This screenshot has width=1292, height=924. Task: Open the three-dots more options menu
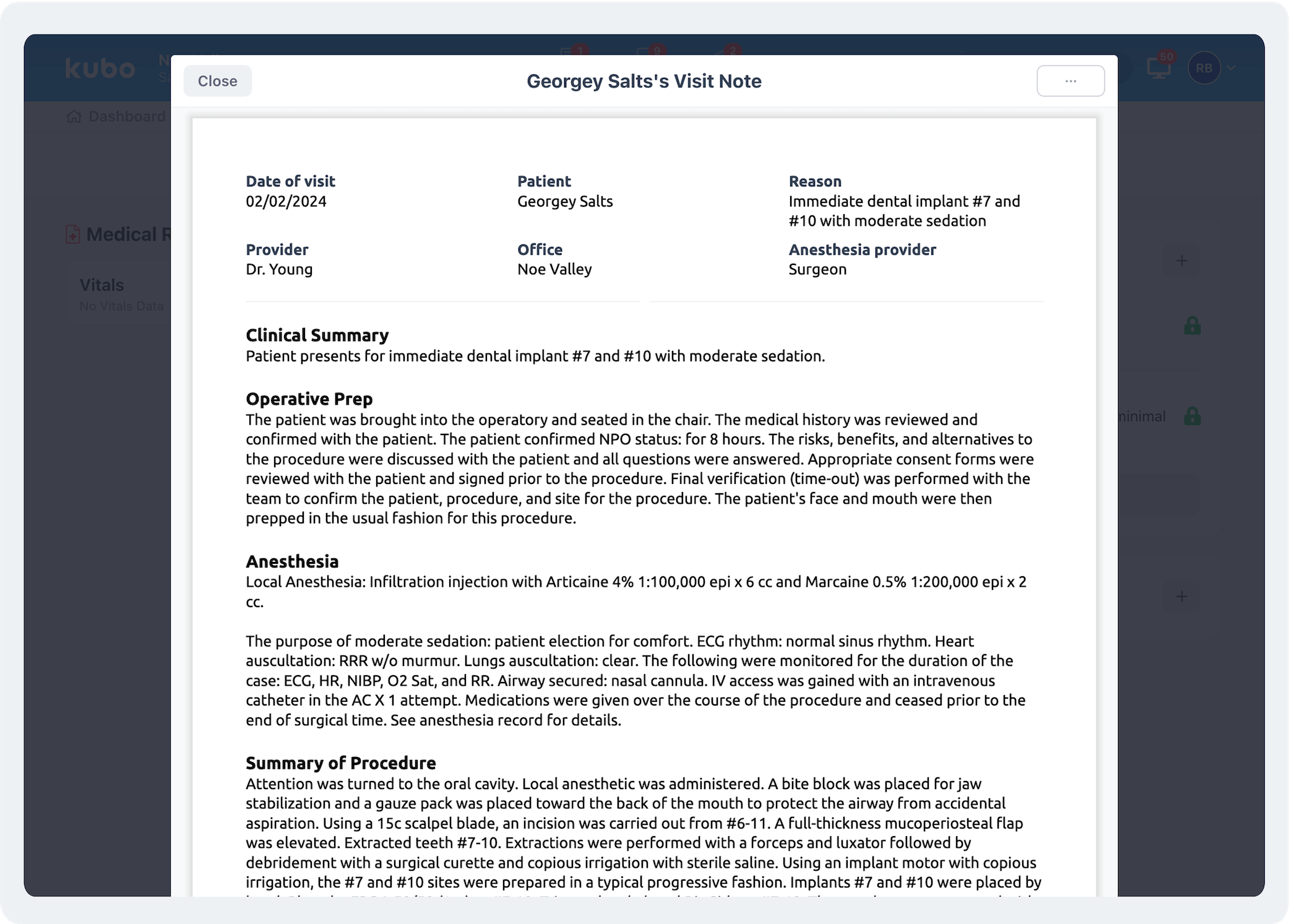click(1070, 81)
